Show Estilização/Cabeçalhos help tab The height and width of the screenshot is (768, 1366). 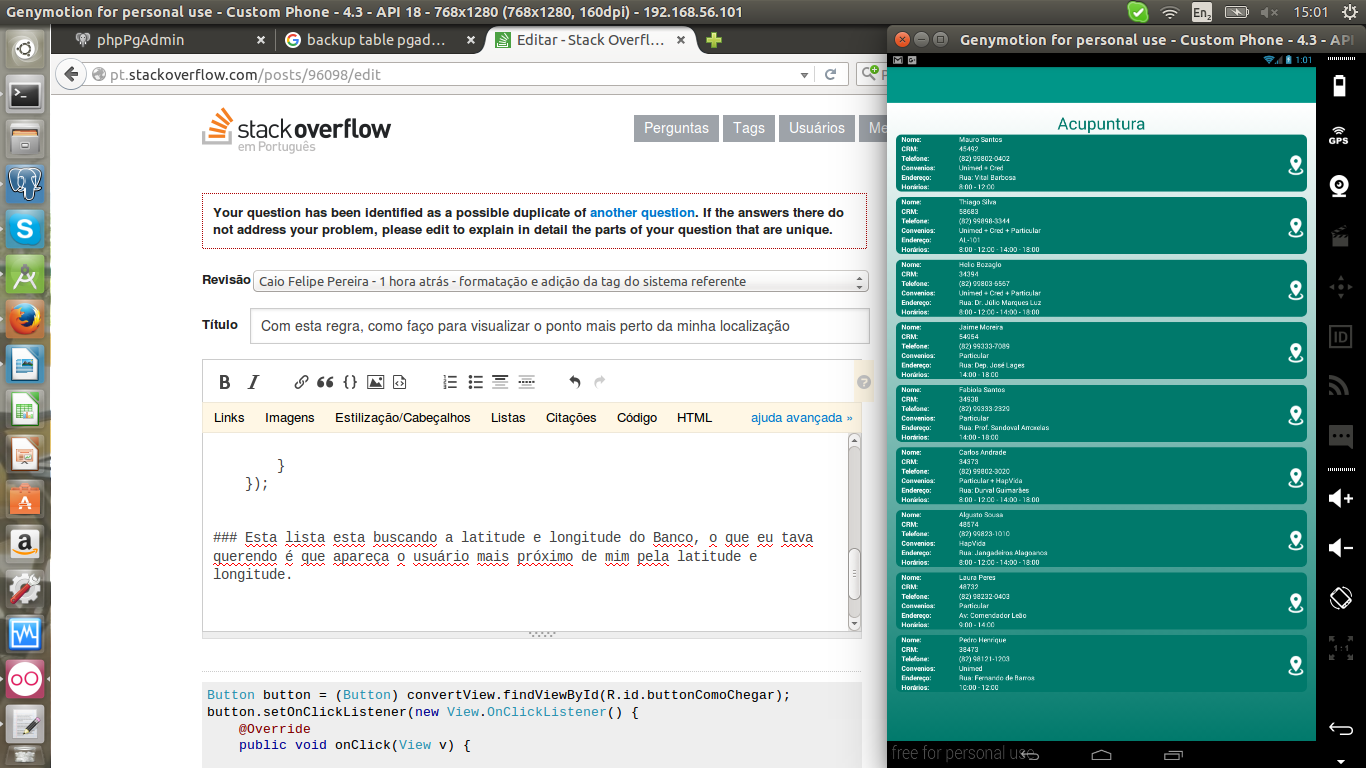coord(403,418)
